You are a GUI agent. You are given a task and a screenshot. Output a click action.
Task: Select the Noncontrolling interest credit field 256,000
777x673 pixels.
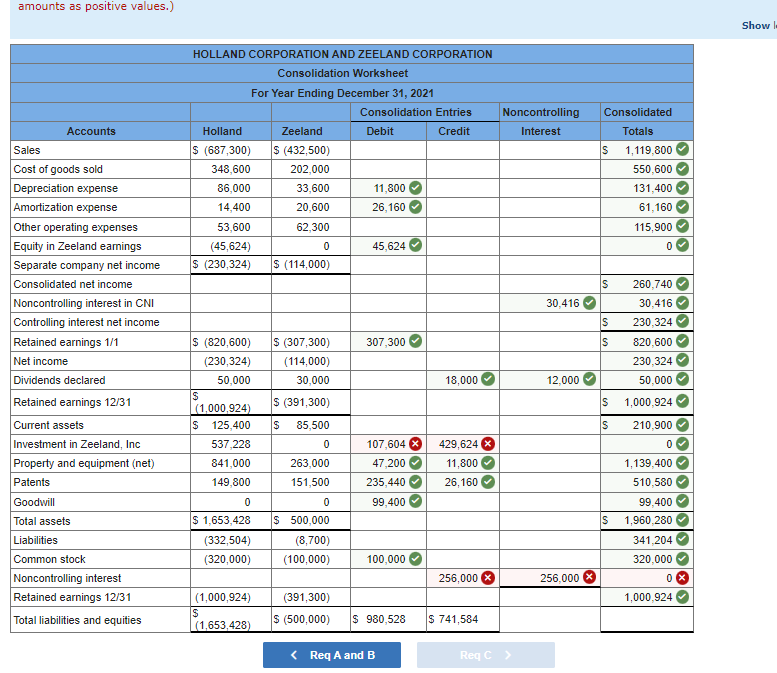pos(462,578)
